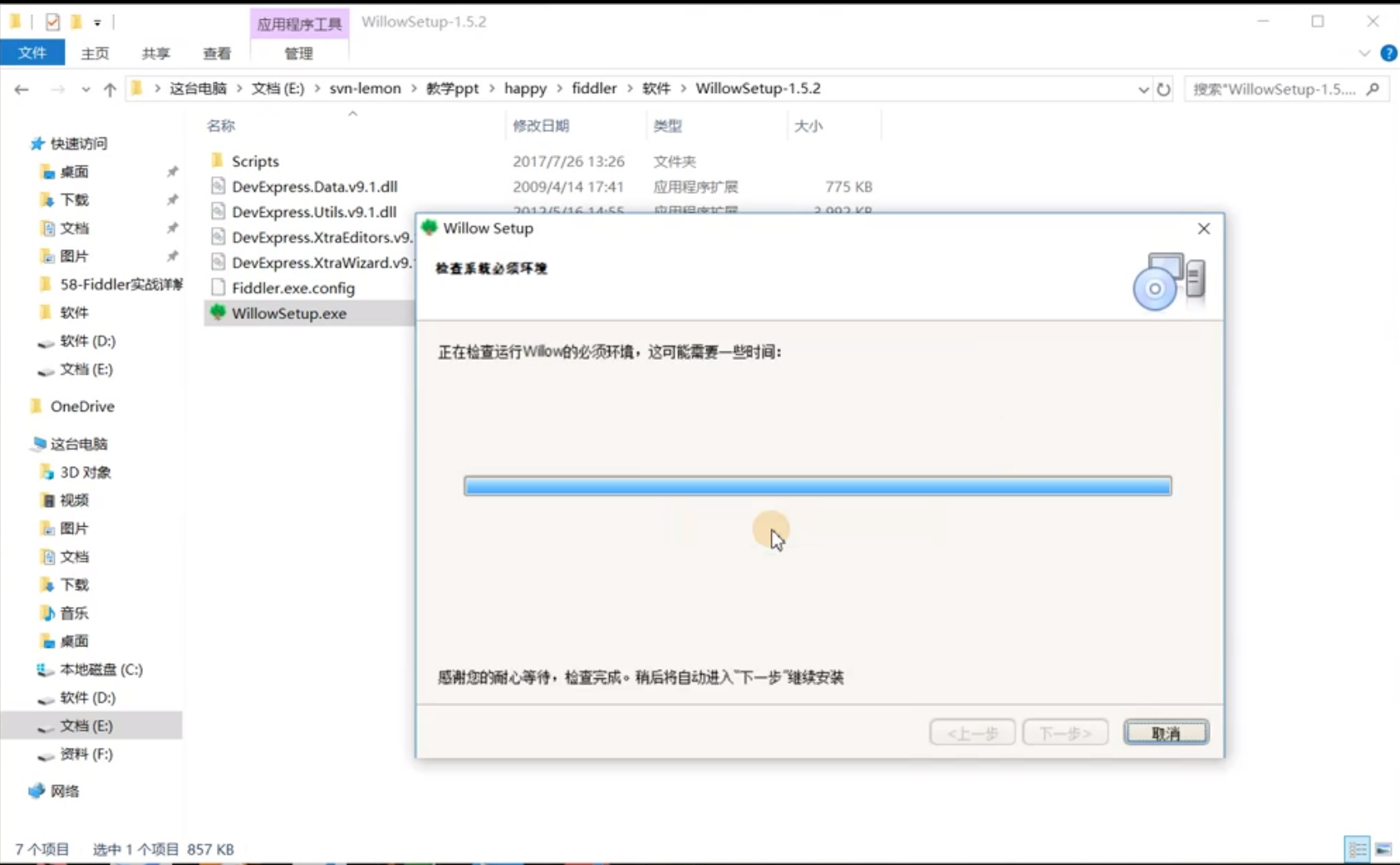Expand the ribbon with chevron

pos(1364,53)
